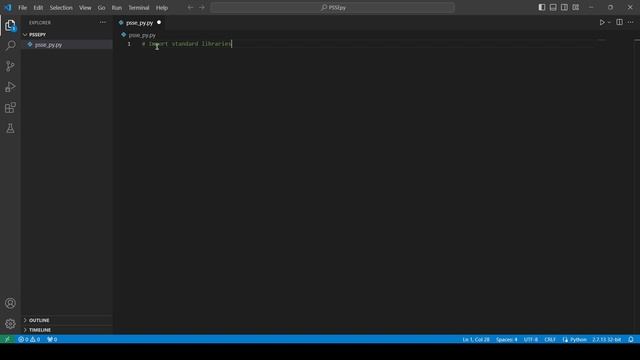Screen dimensions: 640x360
Task: Open the View menu
Action: [x=85, y=8]
